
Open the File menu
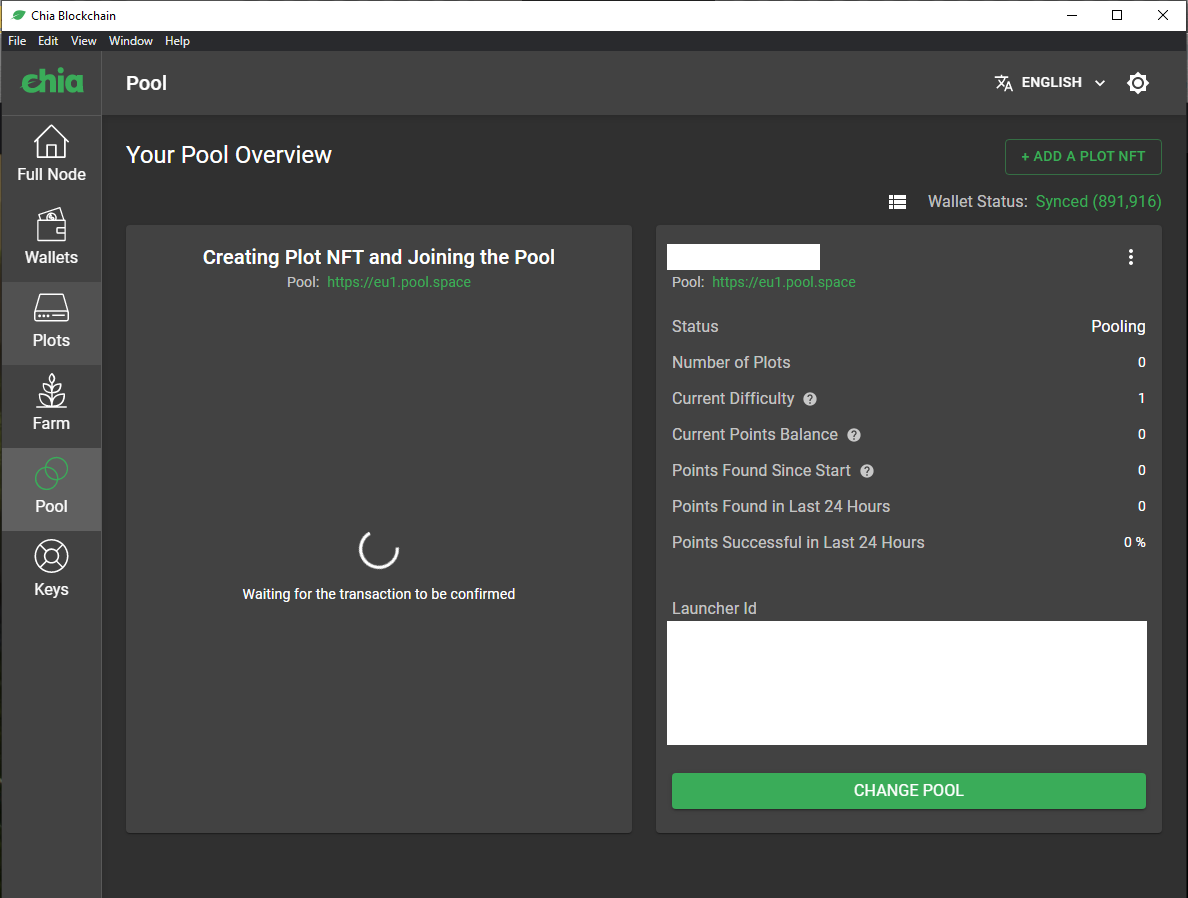[x=17, y=41]
